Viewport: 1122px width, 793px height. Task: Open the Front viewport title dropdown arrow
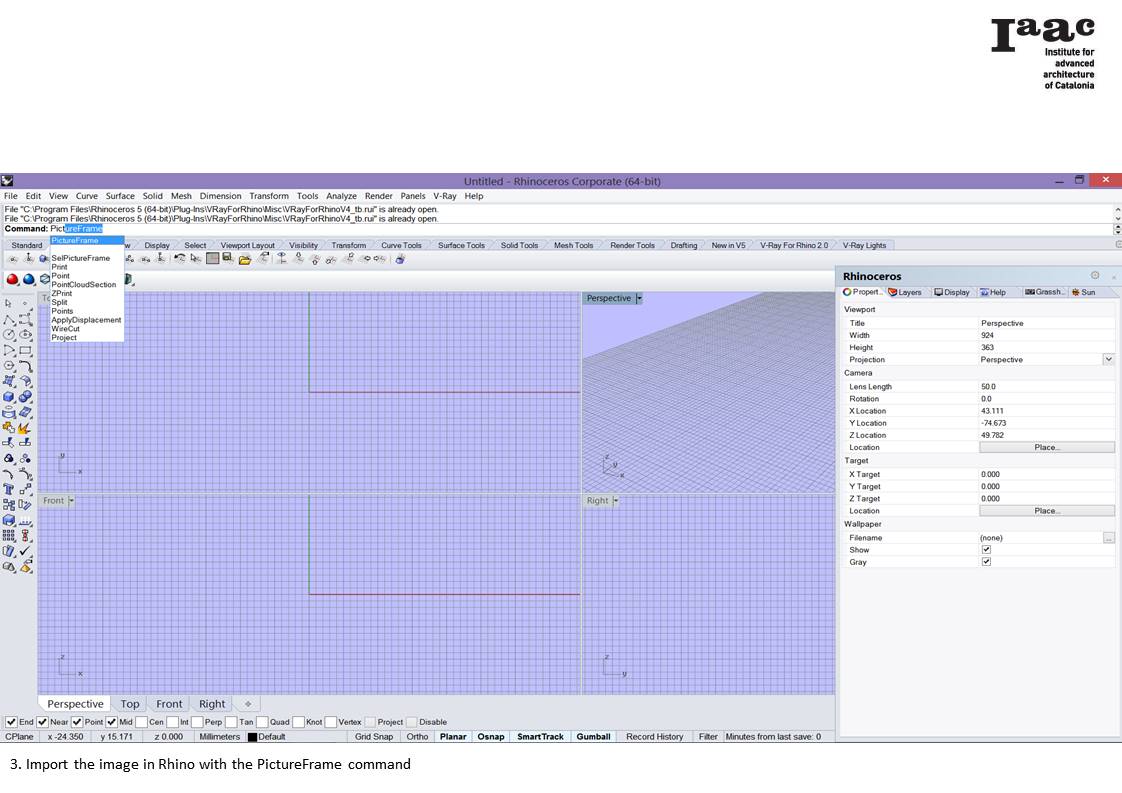point(72,500)
